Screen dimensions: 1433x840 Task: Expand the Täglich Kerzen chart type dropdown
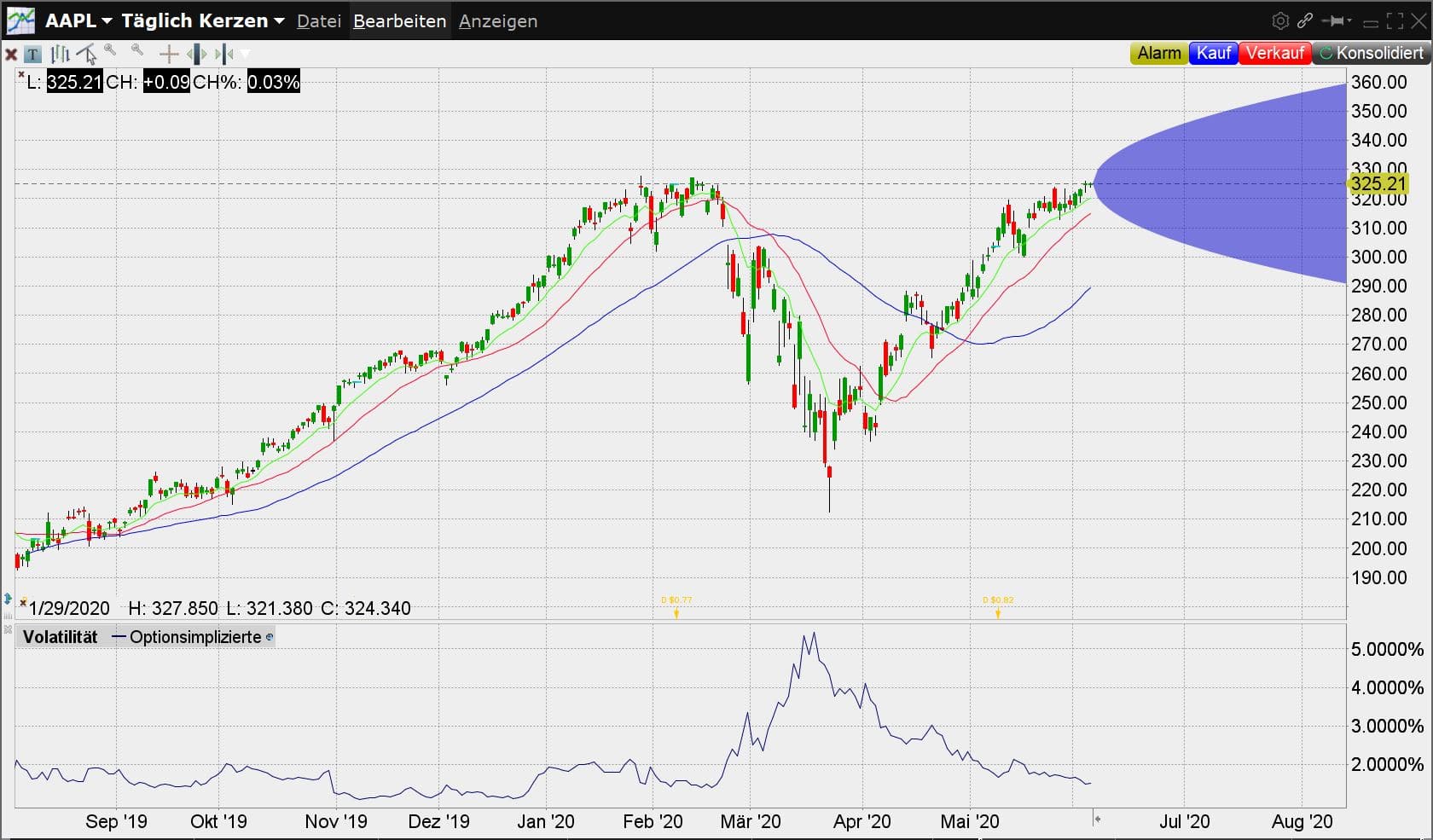(203, 21)
